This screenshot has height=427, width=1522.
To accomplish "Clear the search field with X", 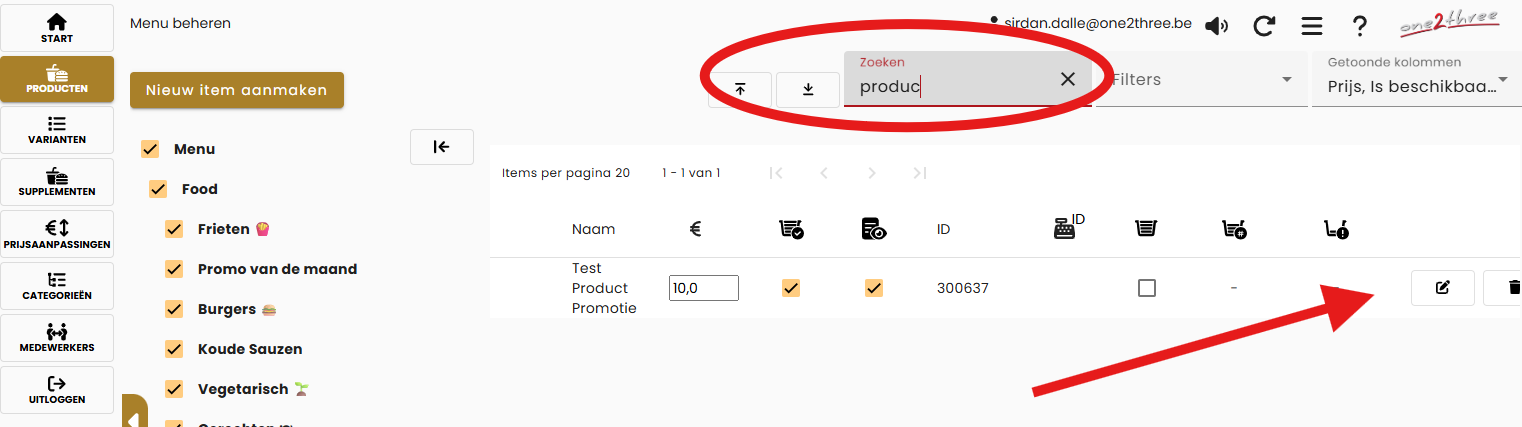I will pos(1068,79).
